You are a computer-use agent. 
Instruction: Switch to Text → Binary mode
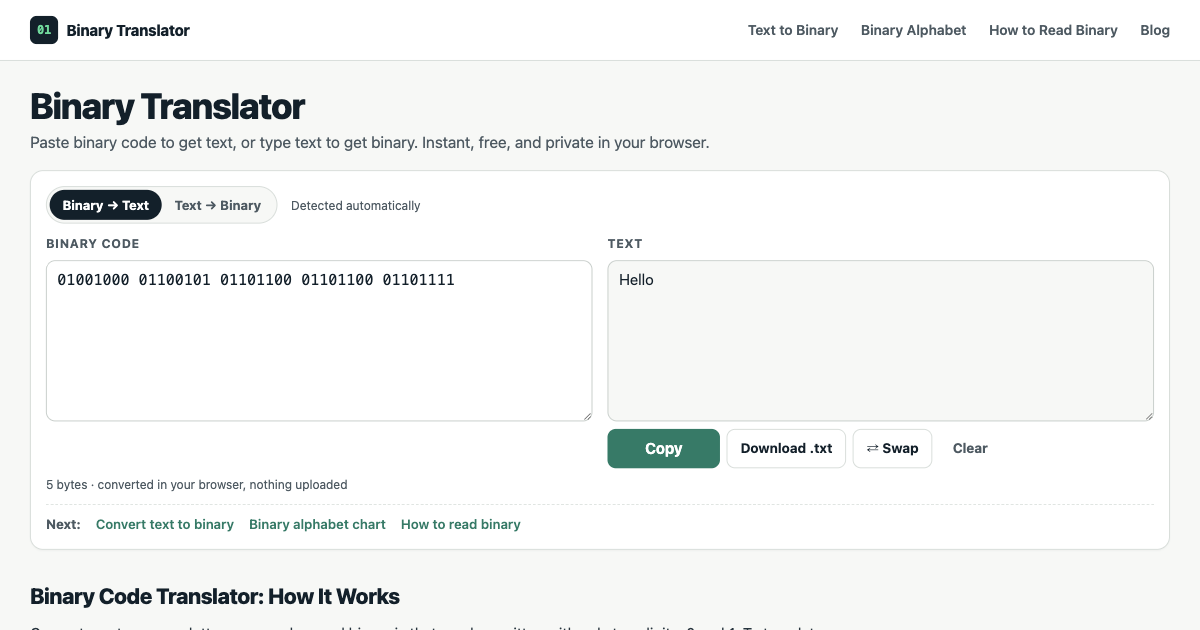[218, 205]
